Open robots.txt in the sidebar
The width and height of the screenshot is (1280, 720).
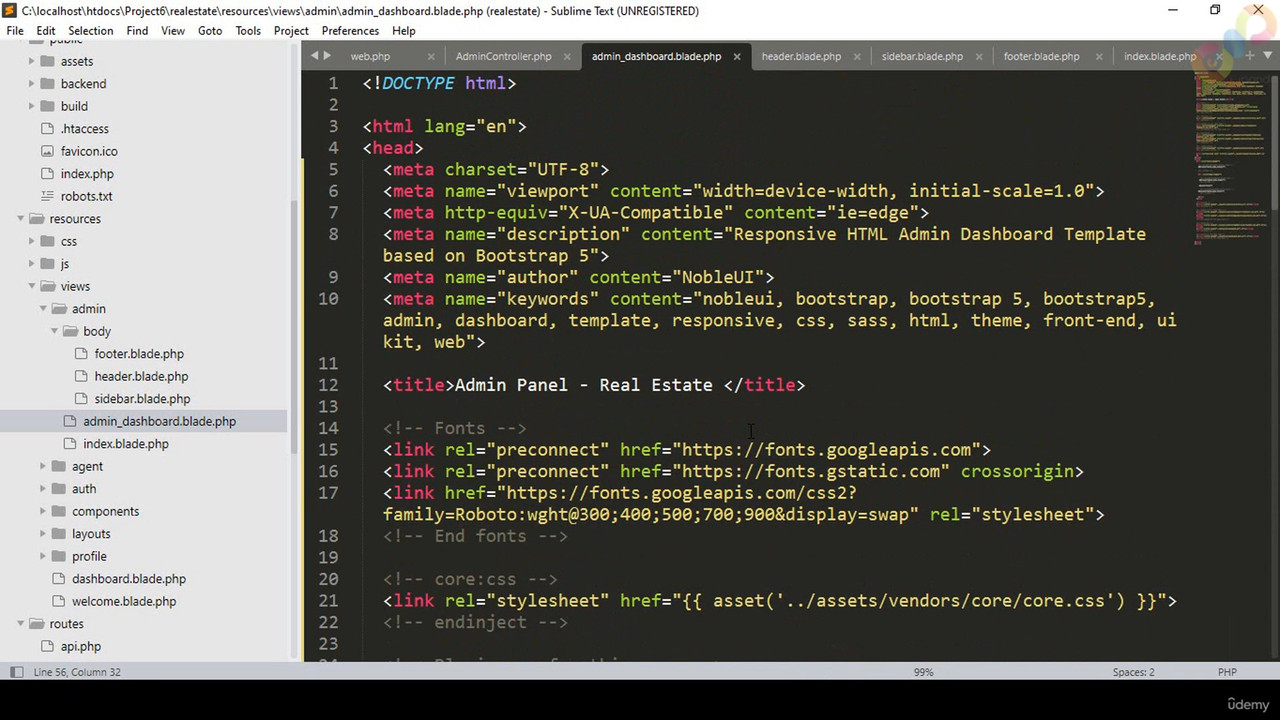[x=86, y=196]
